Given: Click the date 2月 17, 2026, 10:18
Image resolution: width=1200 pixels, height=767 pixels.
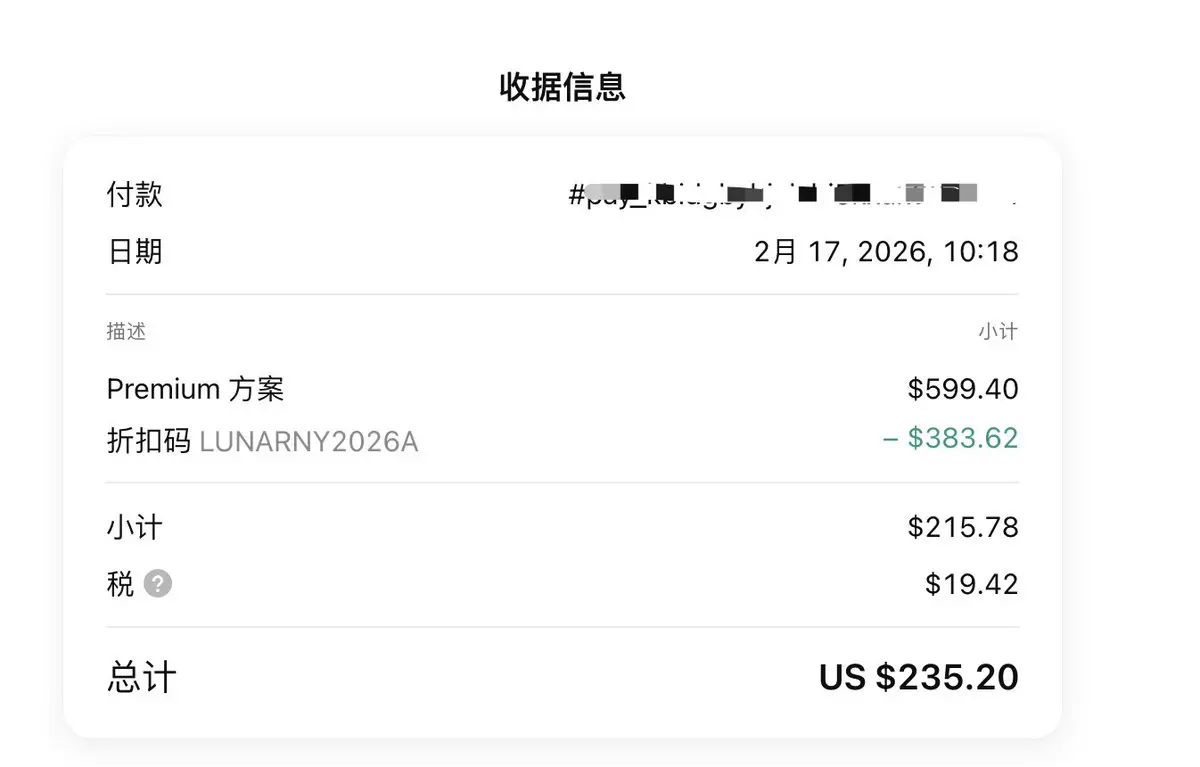Looking at the screenshot, I should [x=886, y=251].
